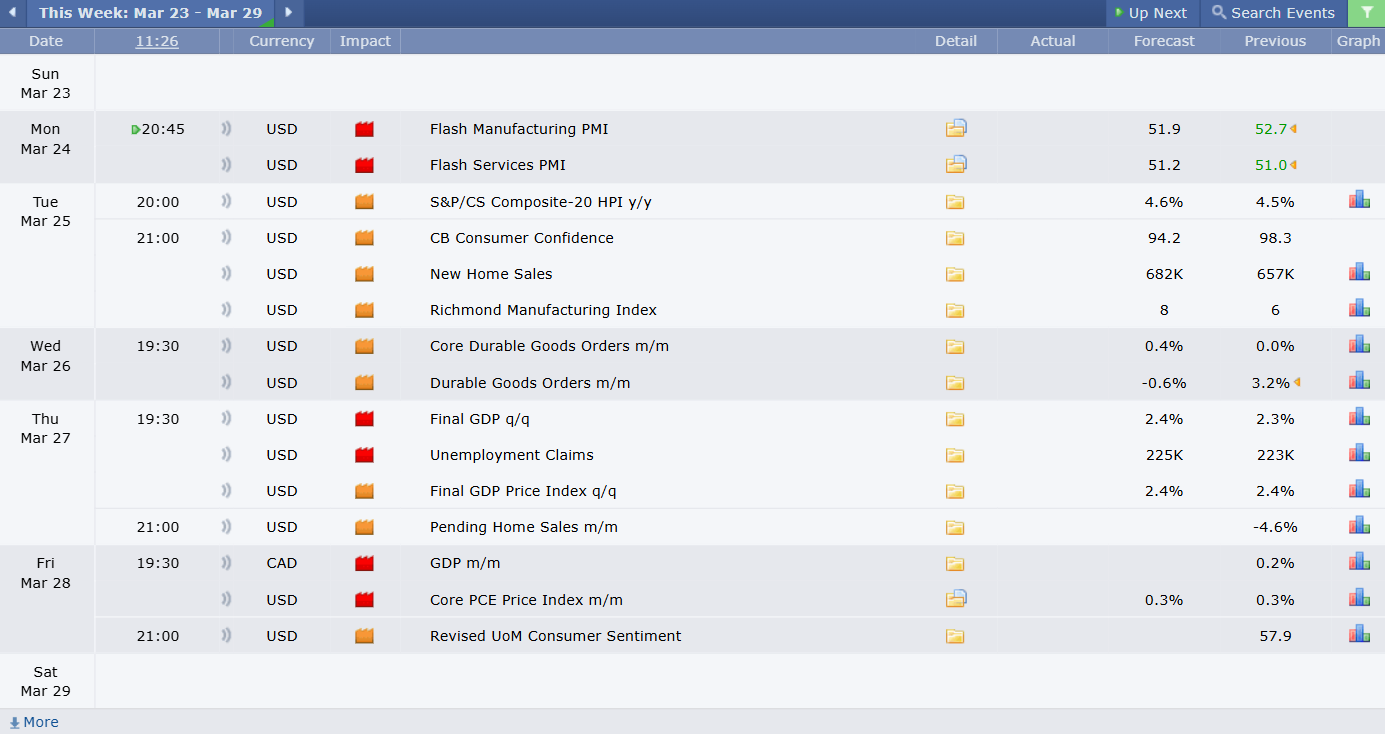
Task: Toggle alert bell for Pending Home Sales m/m
Action: coord(226,526)
